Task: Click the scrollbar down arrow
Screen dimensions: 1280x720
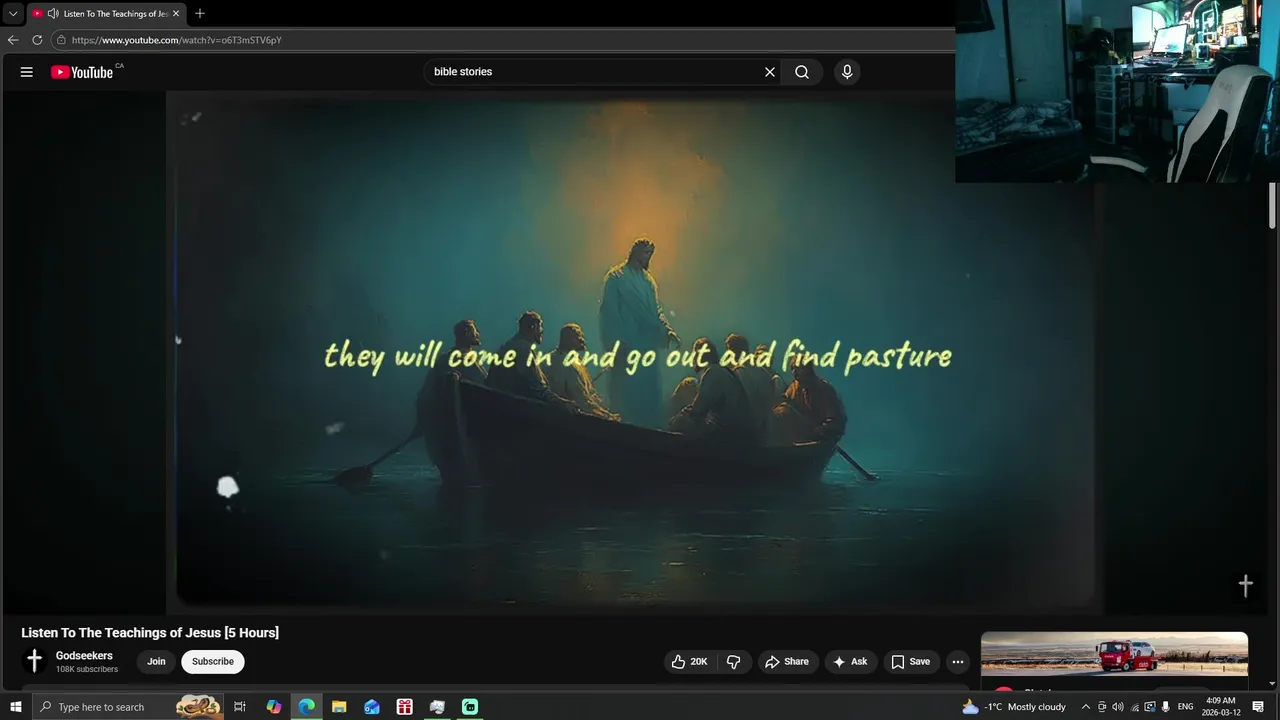Action: tap(1272, 684)
